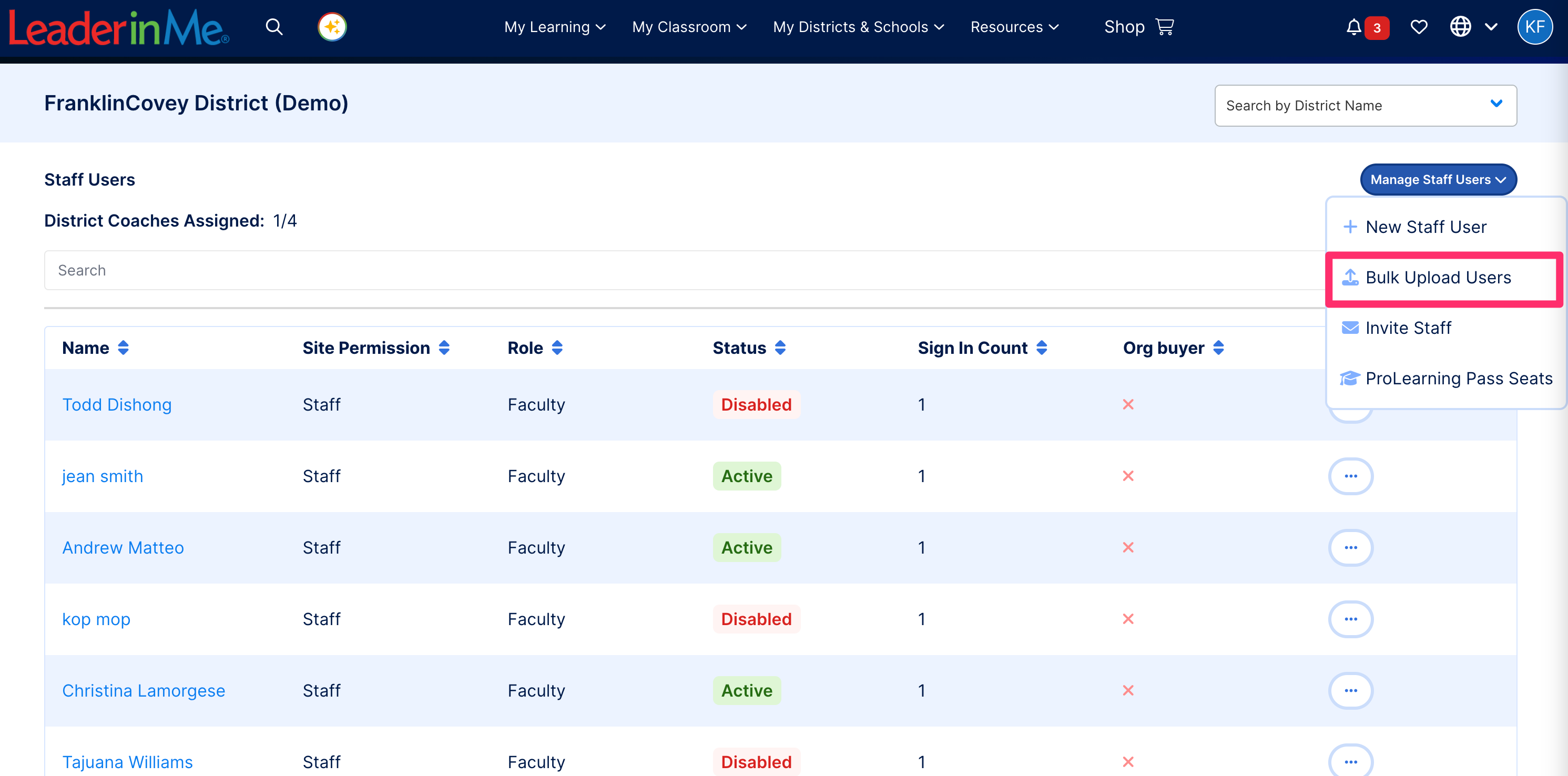Open Andrew Matteo's profile link

pos(123,547)
